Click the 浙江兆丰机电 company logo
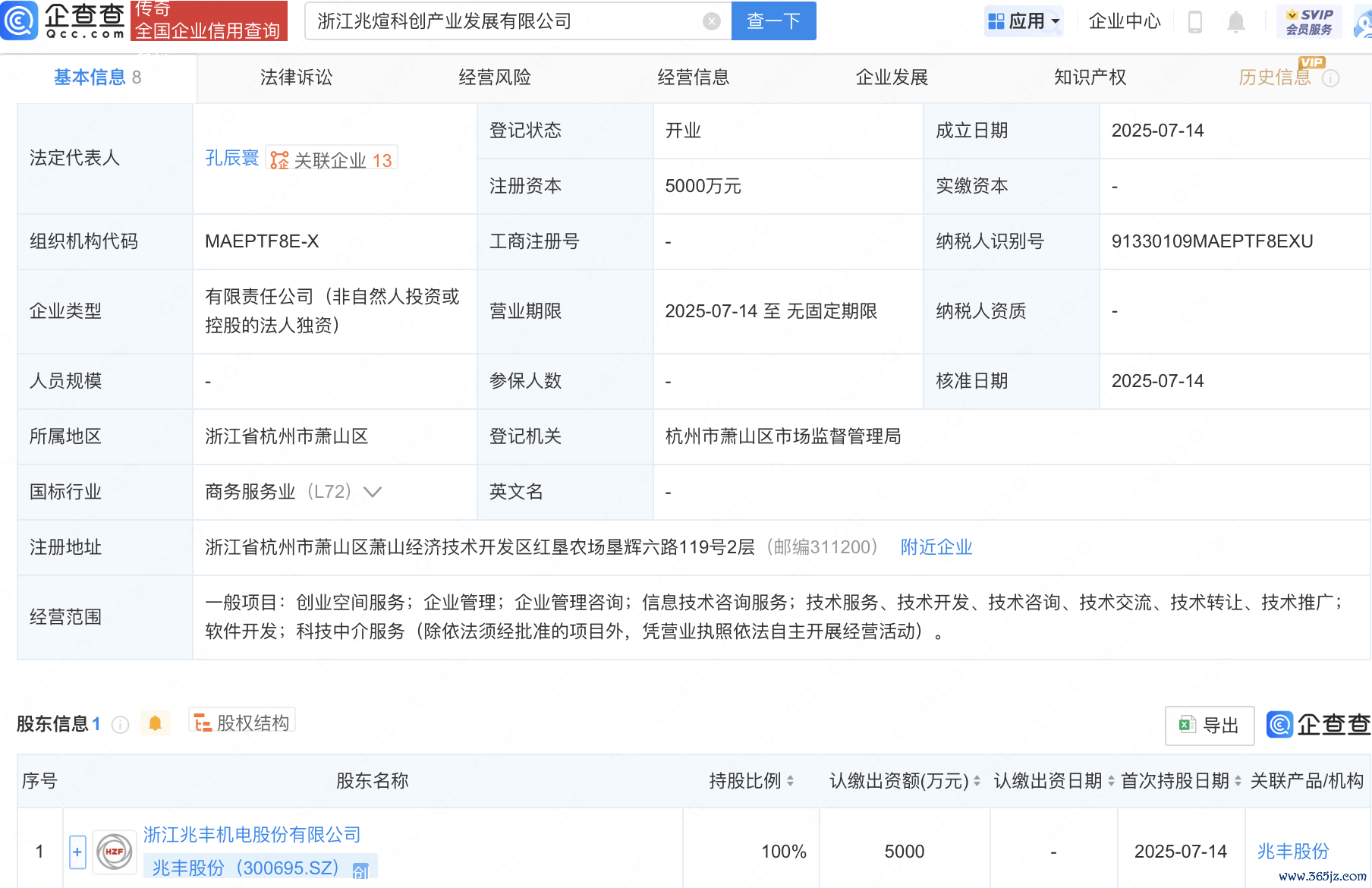The image size is (1372, 888). 114,852
